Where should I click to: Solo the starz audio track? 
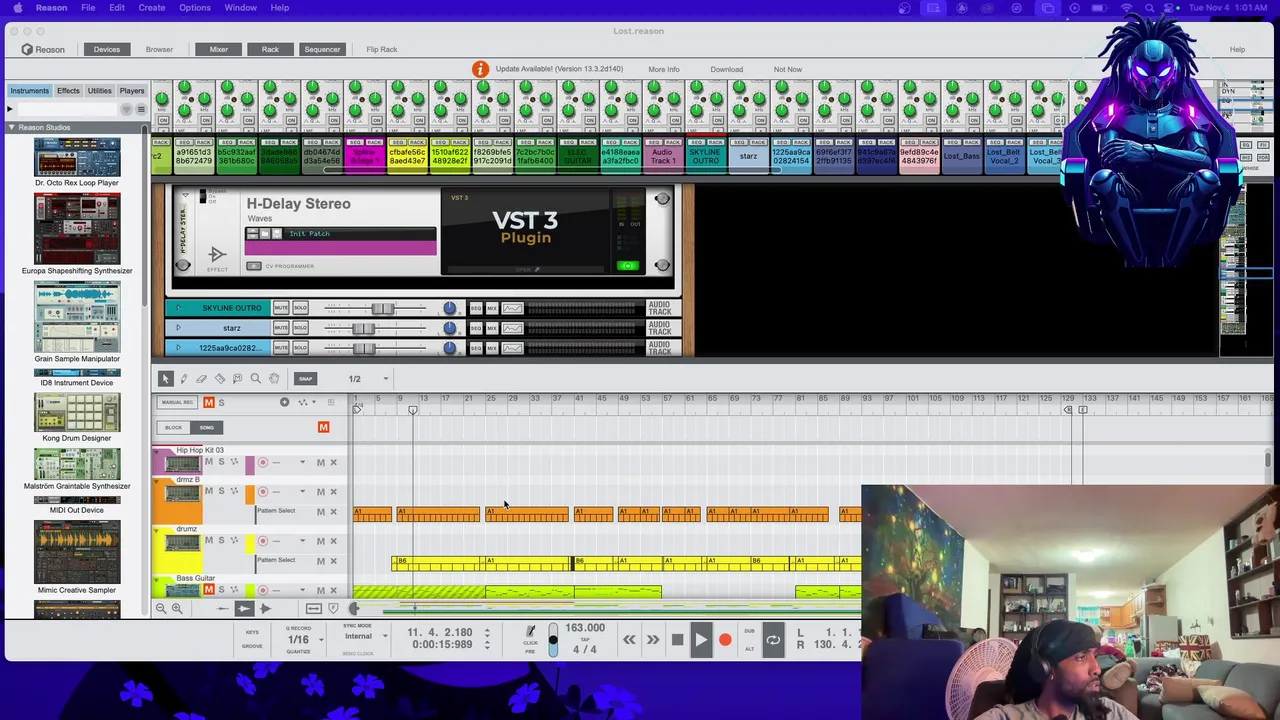point(300,328)
